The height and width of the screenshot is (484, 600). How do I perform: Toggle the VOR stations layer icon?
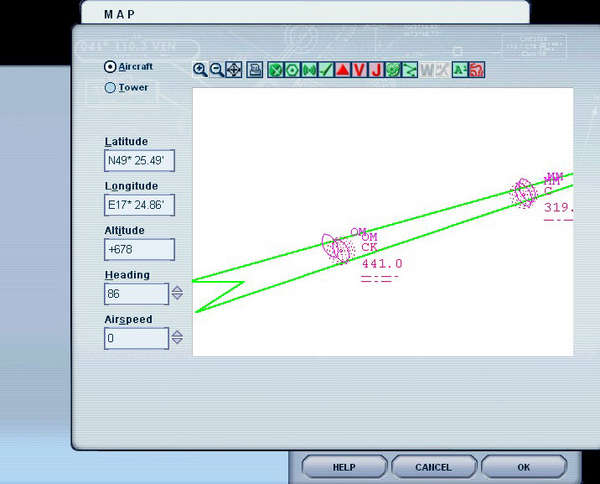292,70
